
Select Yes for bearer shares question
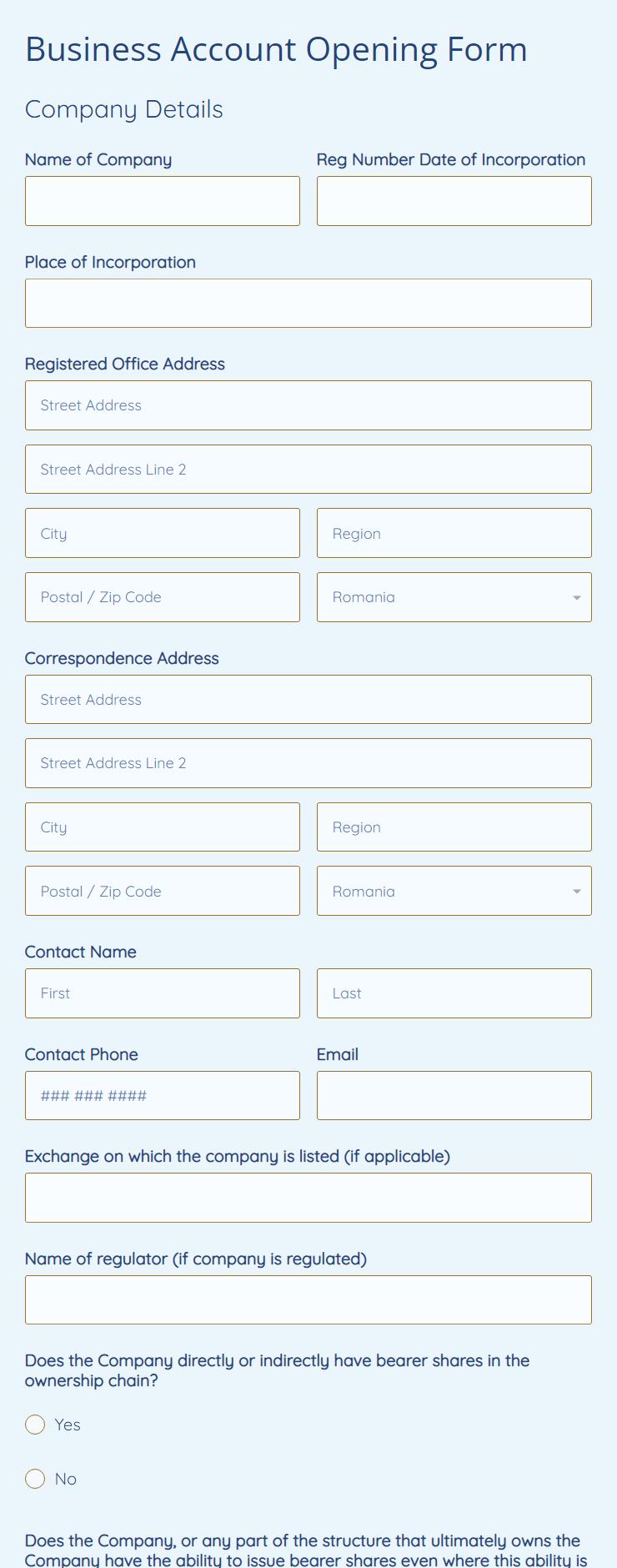pyautogui.click(x=35, y=1425)
